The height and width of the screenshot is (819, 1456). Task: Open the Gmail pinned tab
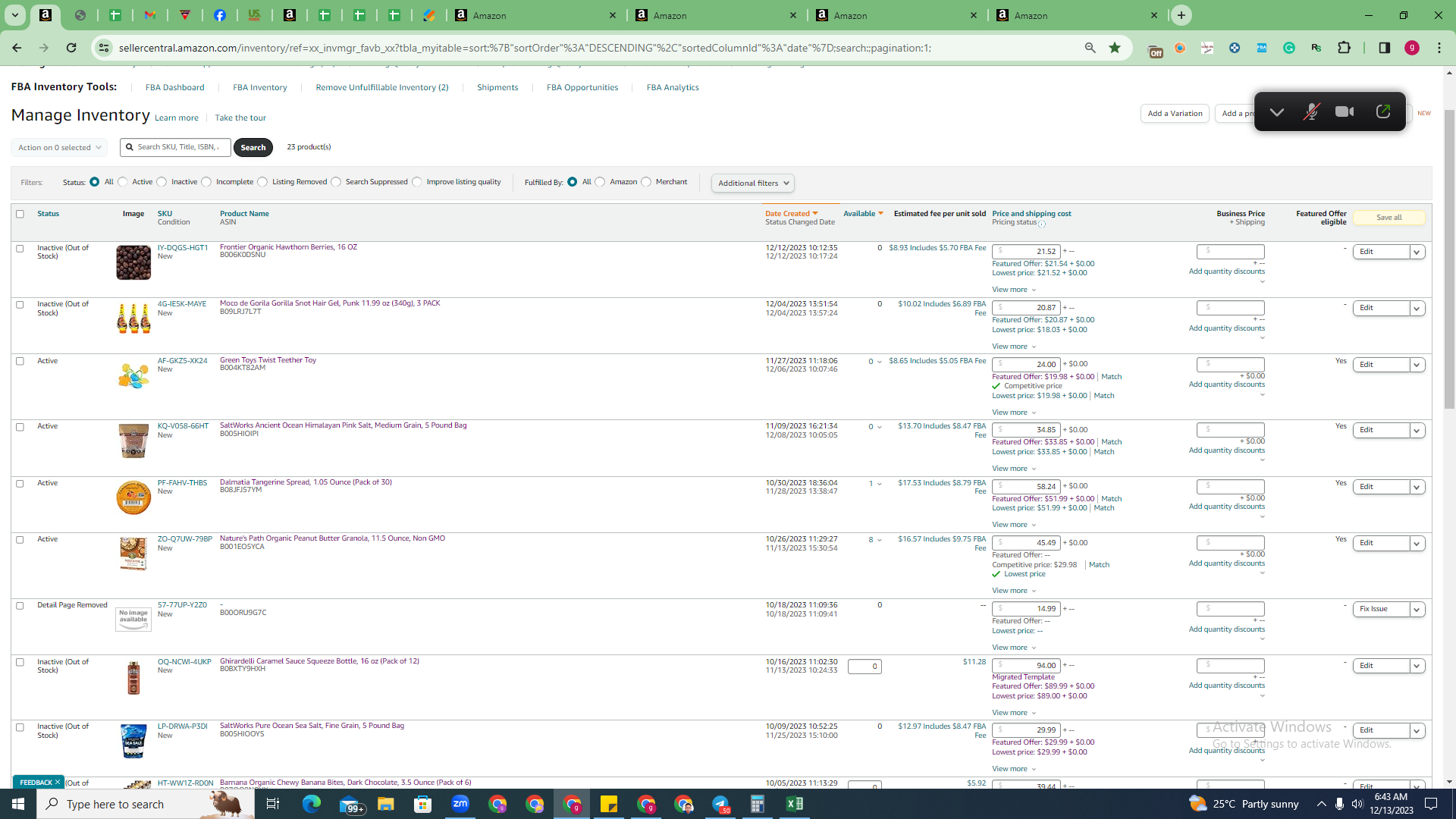pos(149,15)
